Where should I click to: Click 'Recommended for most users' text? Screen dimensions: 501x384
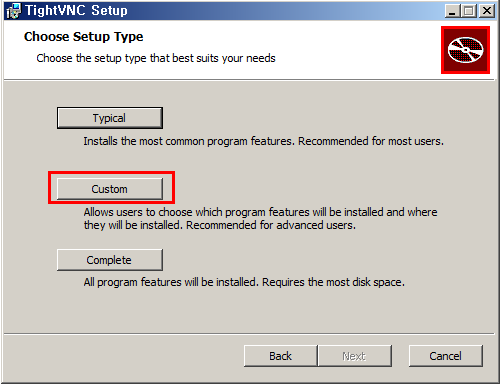click(371, 141)
